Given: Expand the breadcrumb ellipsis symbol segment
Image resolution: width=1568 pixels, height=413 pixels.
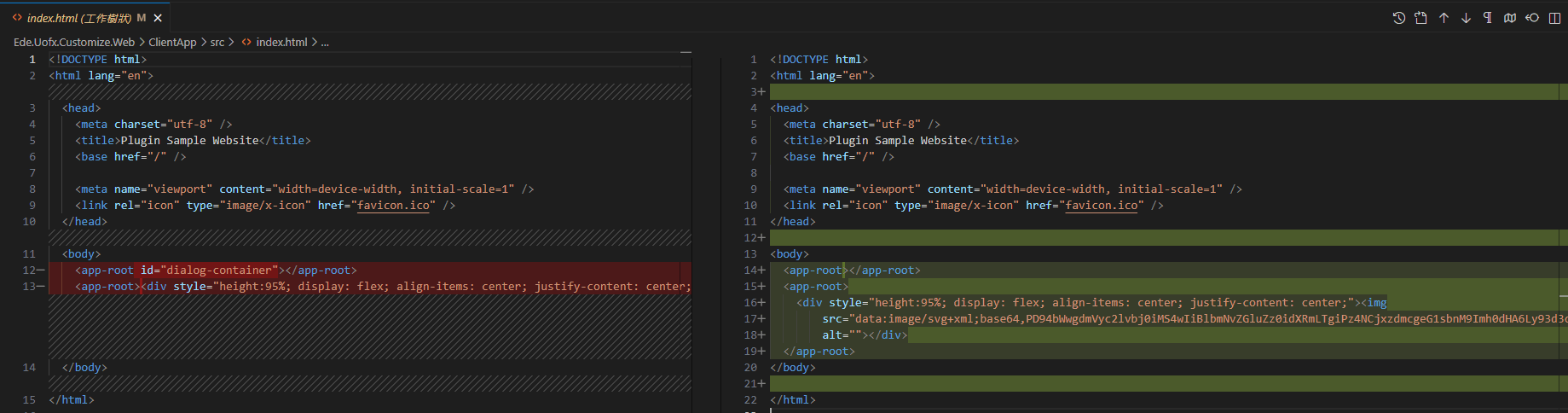Looking at the screenshot, I should [x=325, y=42].
